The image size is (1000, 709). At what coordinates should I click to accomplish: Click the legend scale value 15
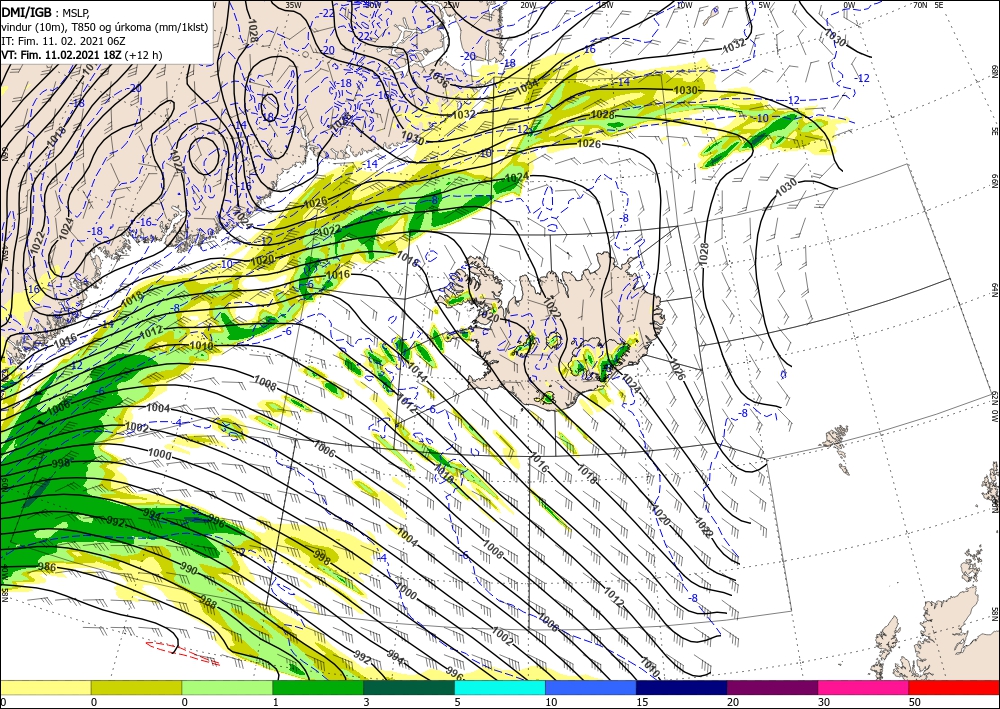(642, 702)
